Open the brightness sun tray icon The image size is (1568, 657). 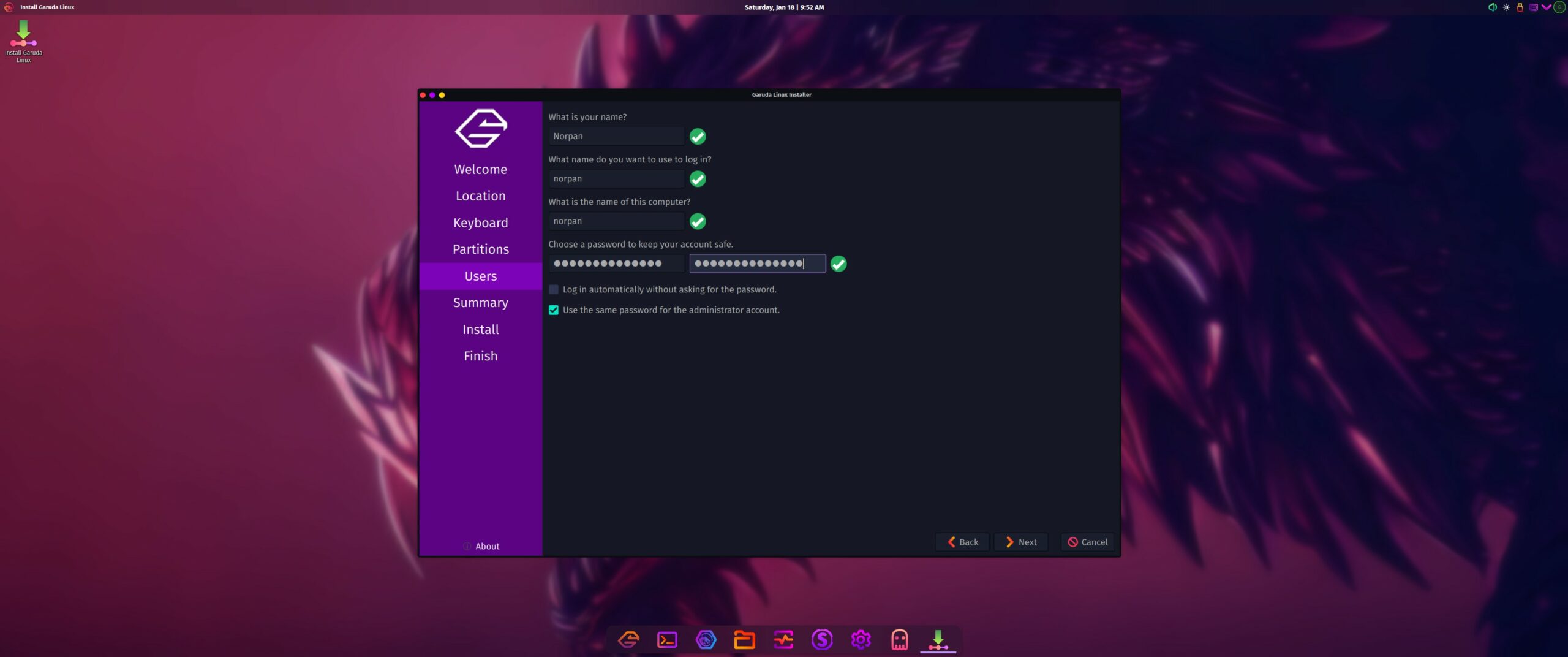coord(1506,7)
